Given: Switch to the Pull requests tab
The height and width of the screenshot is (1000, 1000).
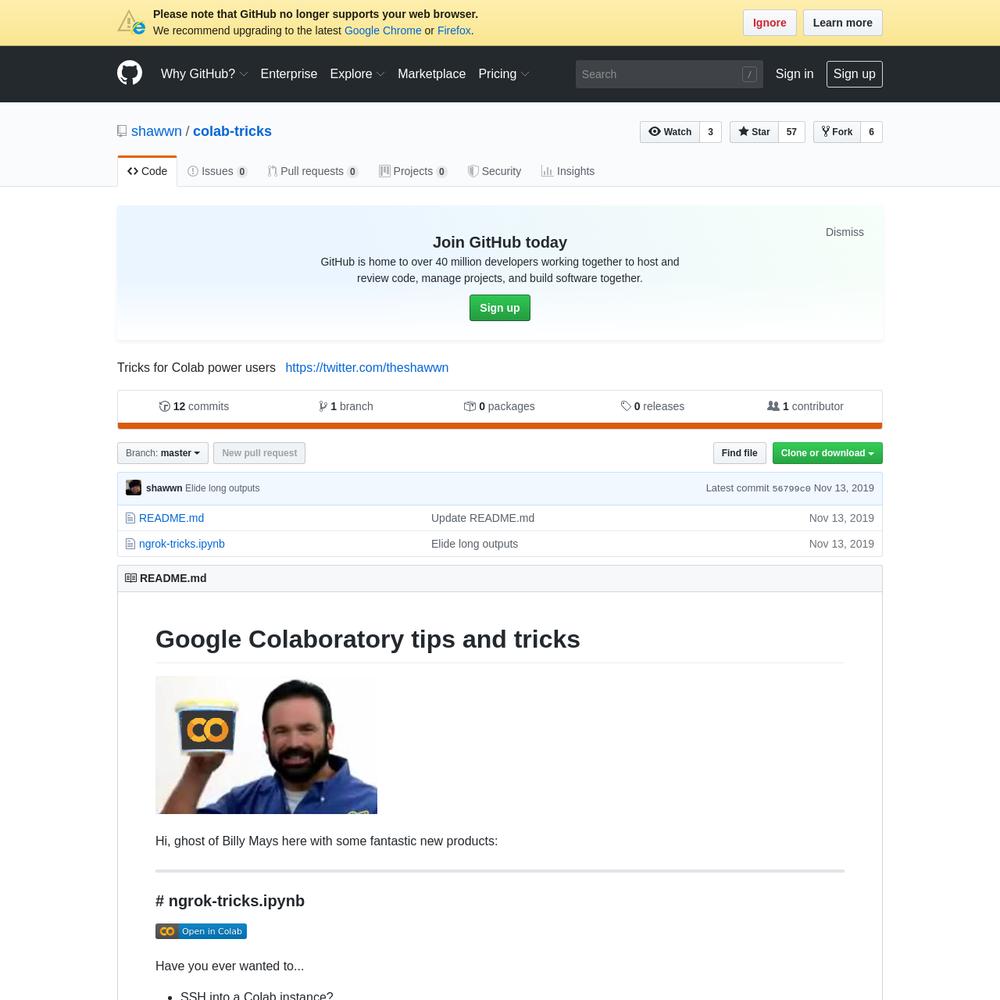Looking at the screenshot, I should 312,171.
